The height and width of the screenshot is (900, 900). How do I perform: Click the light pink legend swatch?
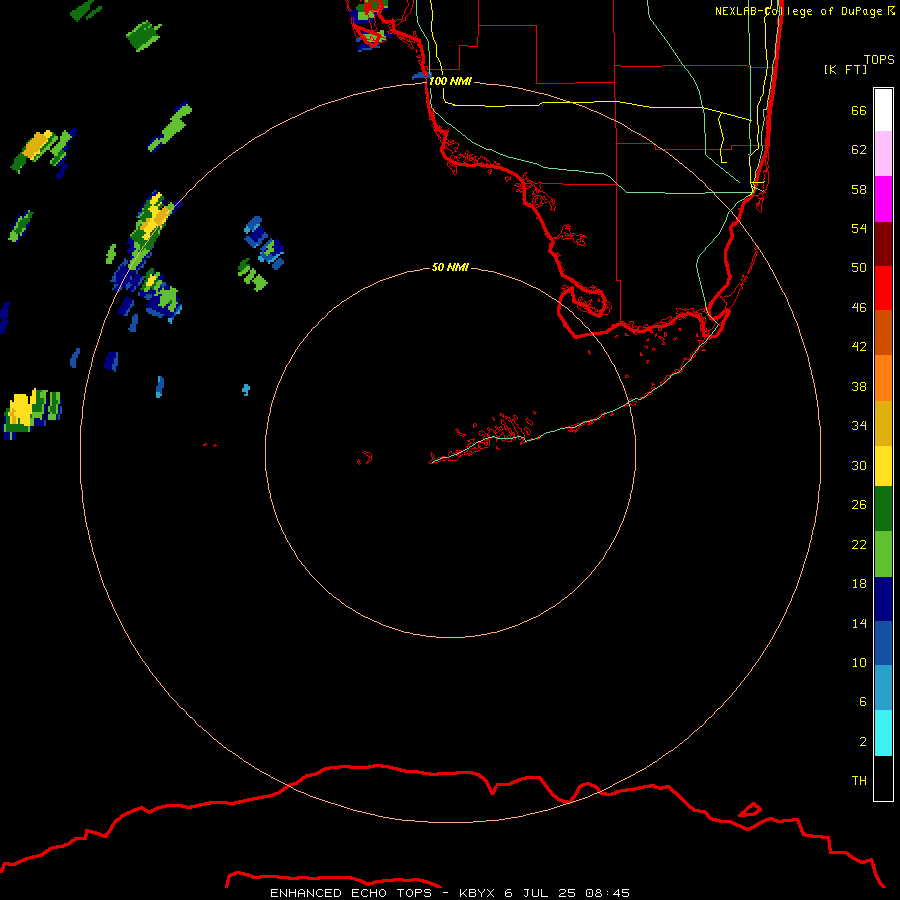point(883,154)
